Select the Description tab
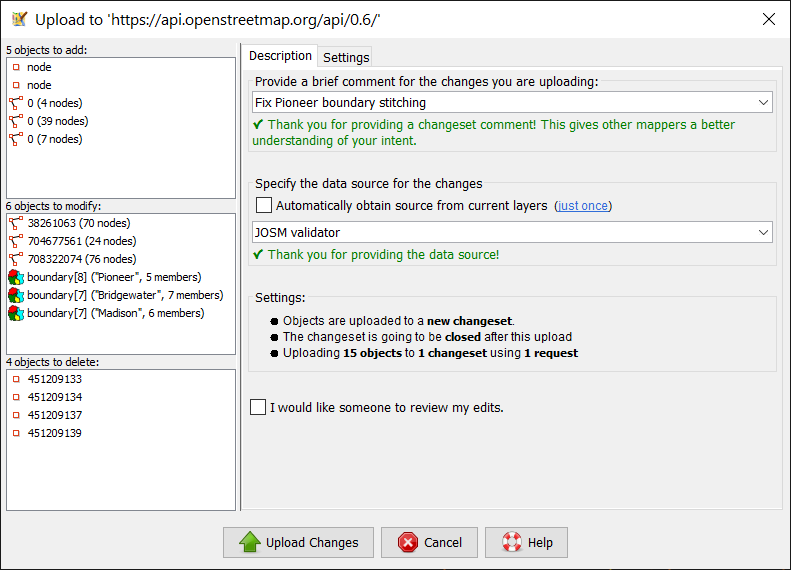791x570 pixels. click(280, 56)
